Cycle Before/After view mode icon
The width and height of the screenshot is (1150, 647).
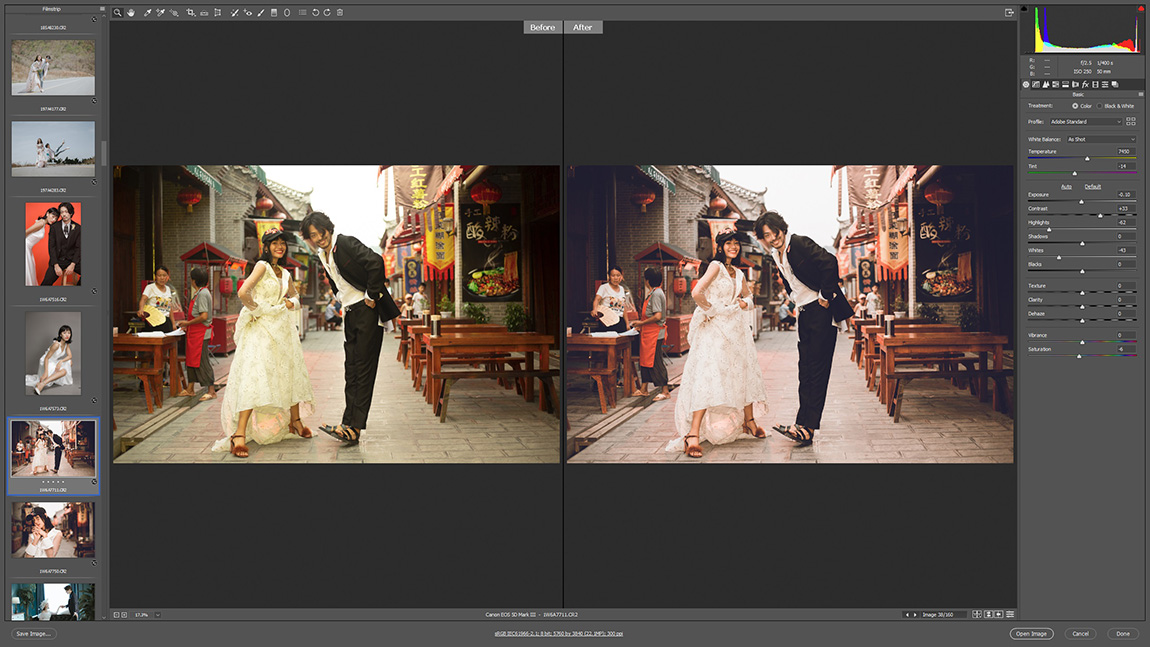point(977,615)
